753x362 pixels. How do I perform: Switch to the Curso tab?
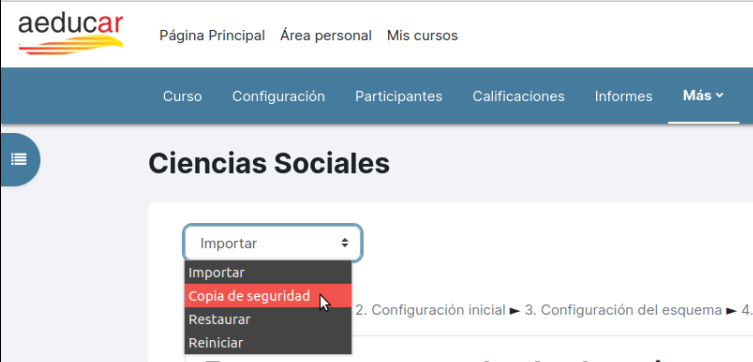click(182, 97)
